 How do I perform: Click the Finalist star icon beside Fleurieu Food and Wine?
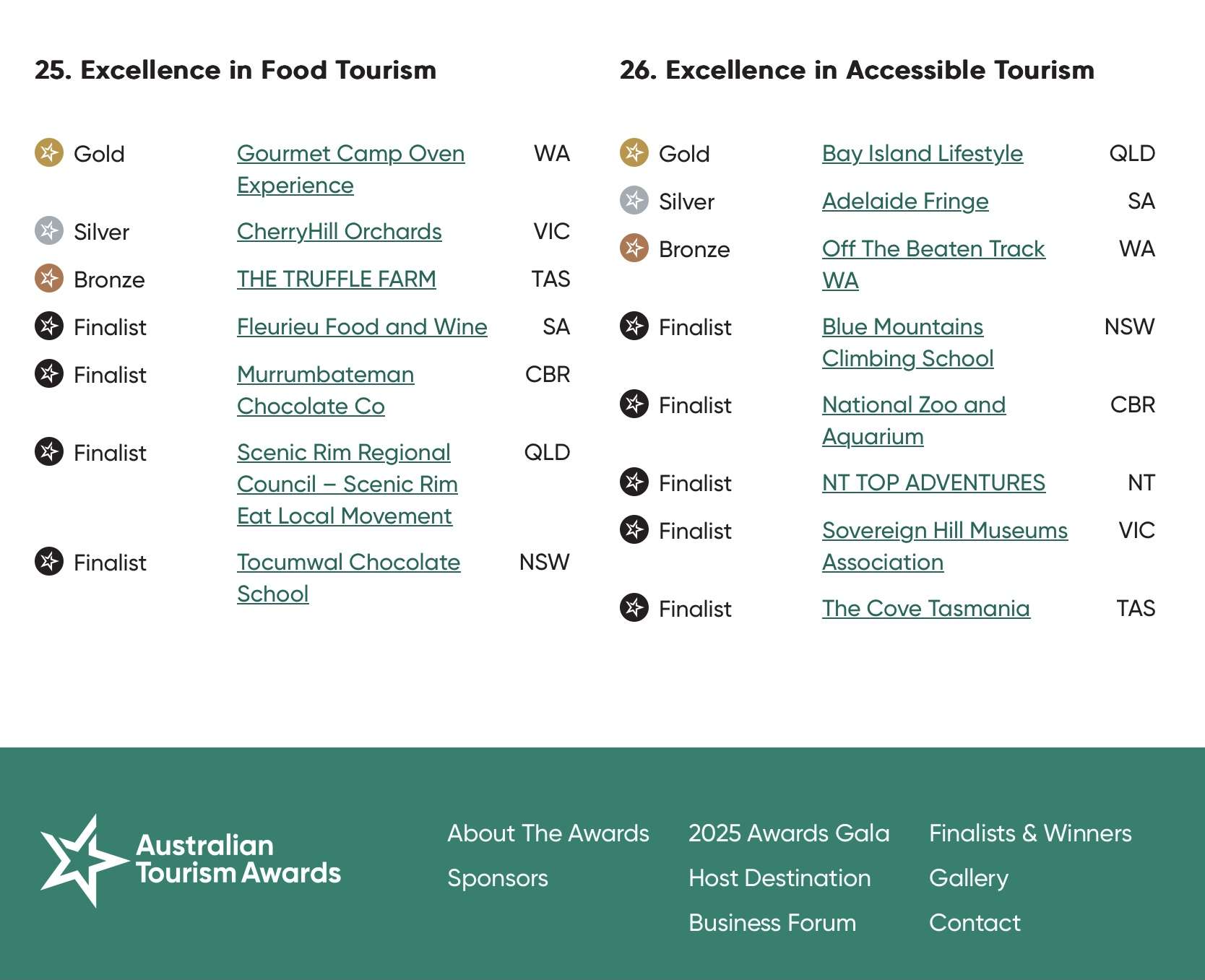tap(49, 326)
